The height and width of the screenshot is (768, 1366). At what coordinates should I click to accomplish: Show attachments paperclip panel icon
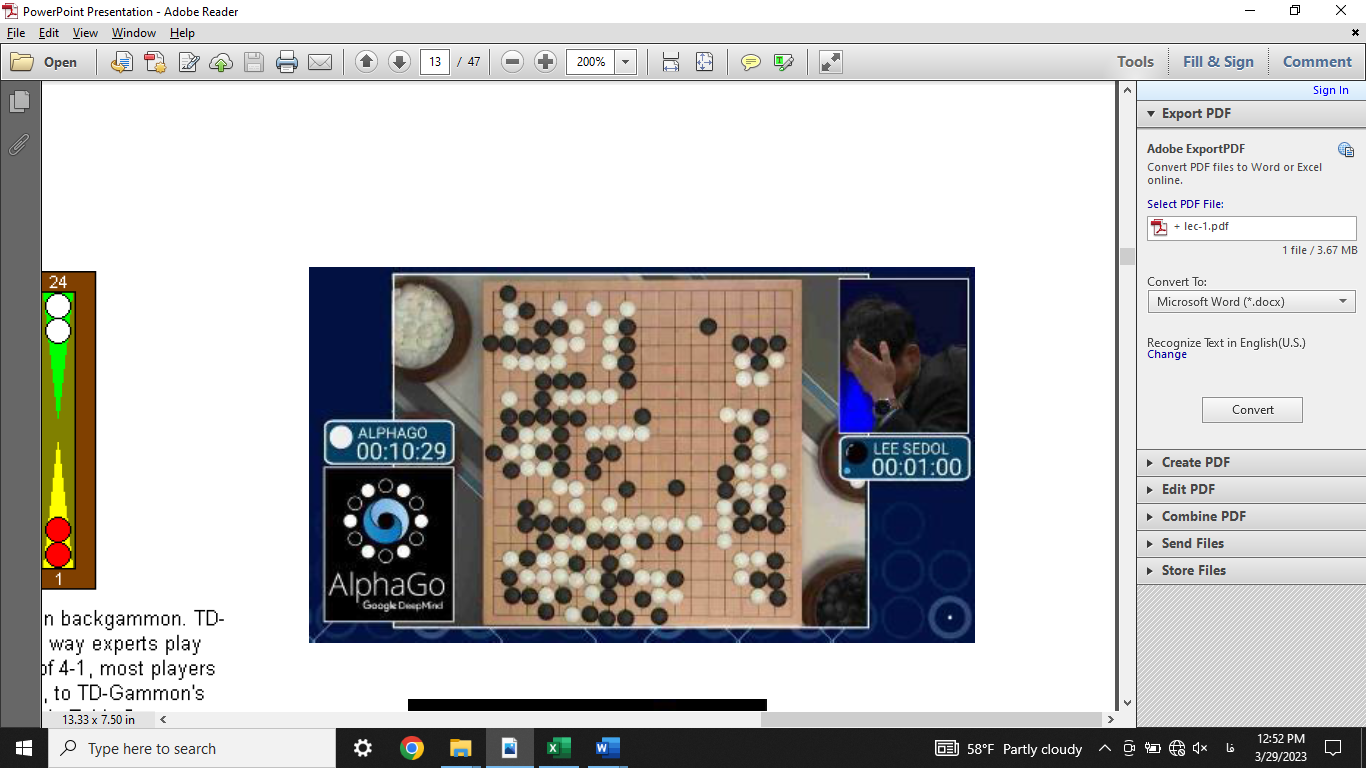19,145
